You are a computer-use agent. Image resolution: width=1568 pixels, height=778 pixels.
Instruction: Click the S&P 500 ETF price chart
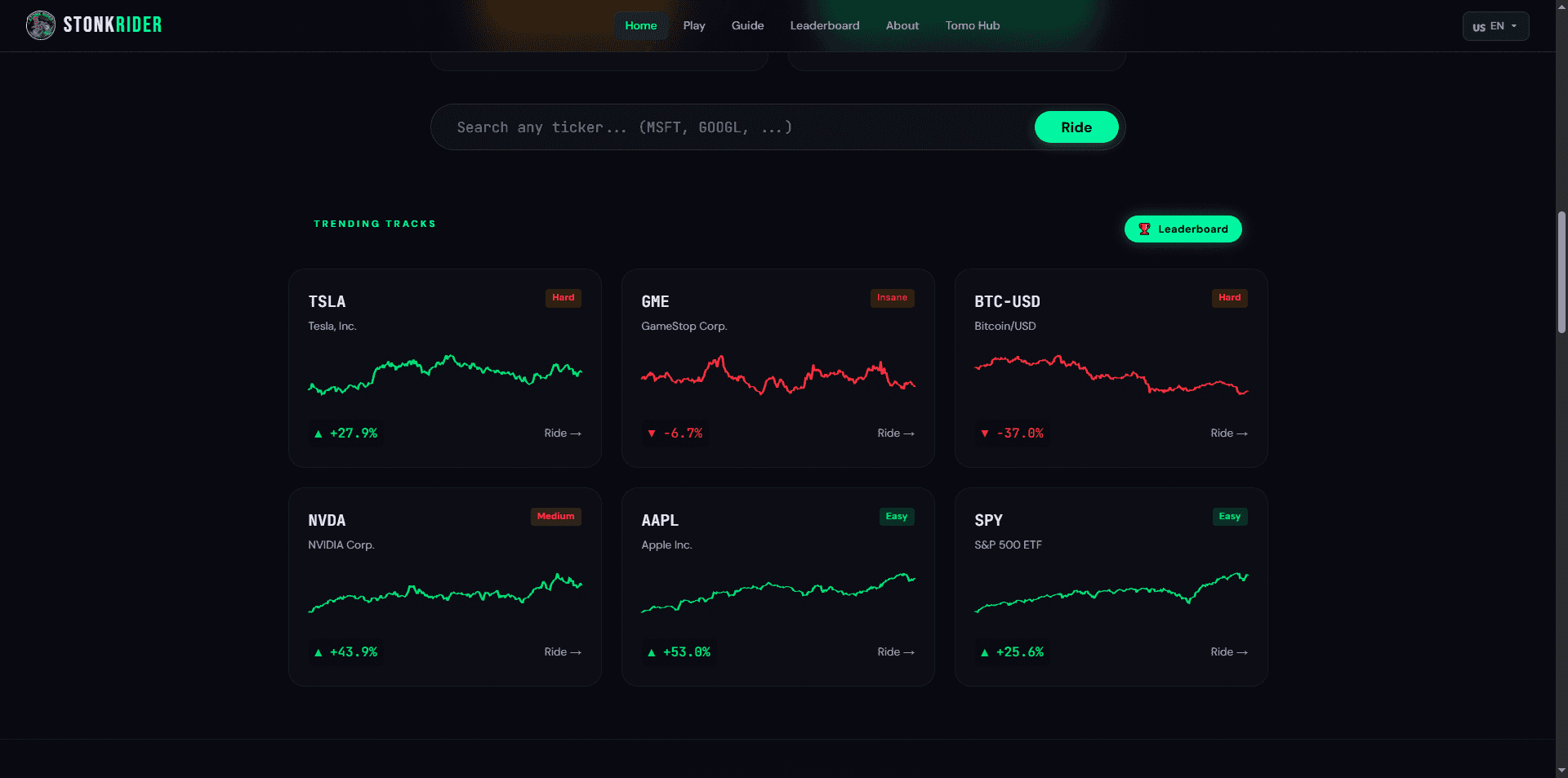click(x=1111, y=593)
